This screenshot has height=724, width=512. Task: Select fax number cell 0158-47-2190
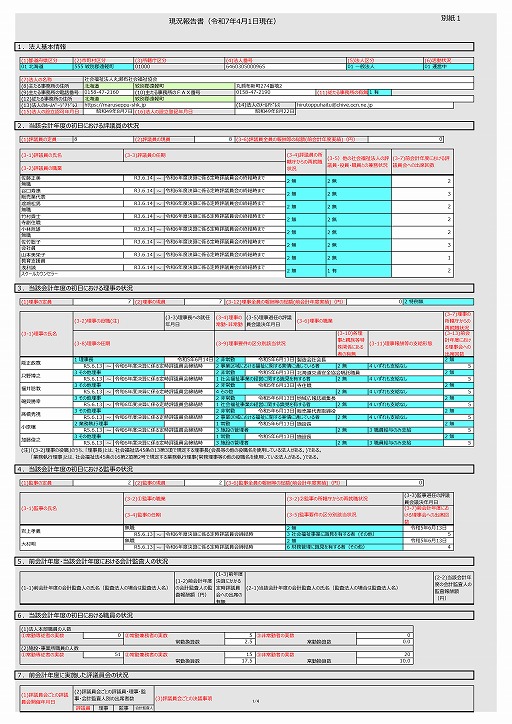click(276, 92)
